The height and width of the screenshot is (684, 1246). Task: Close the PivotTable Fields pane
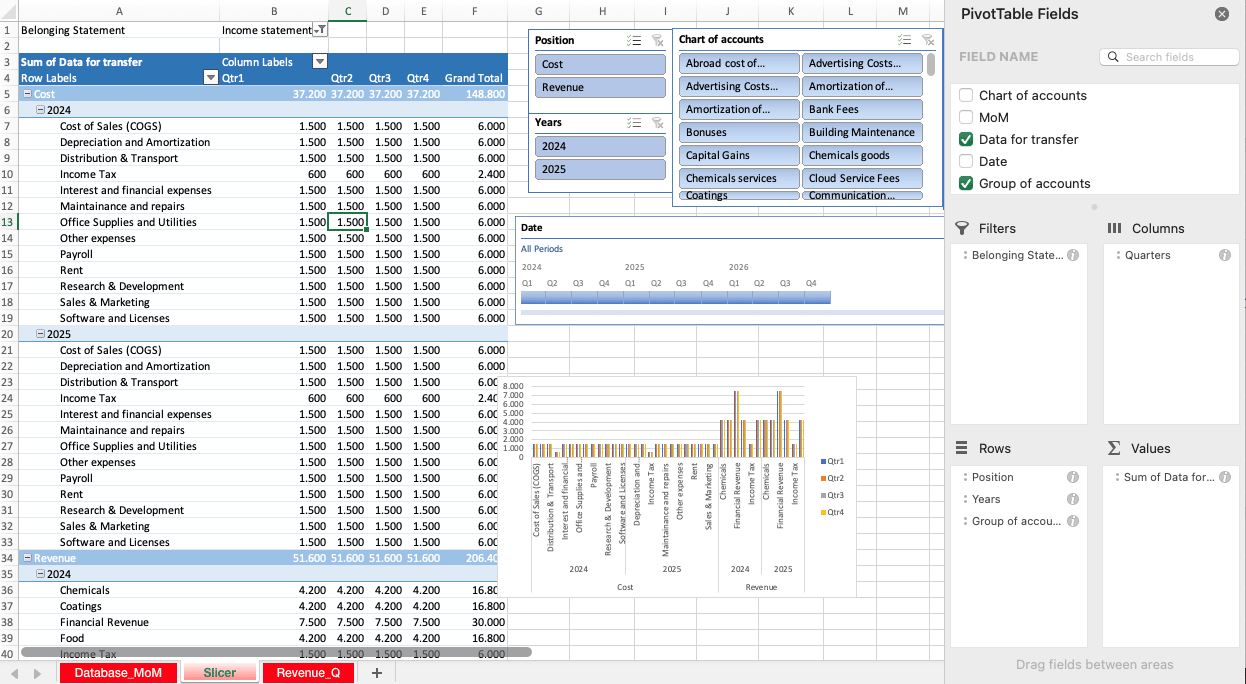point(1221,14)
